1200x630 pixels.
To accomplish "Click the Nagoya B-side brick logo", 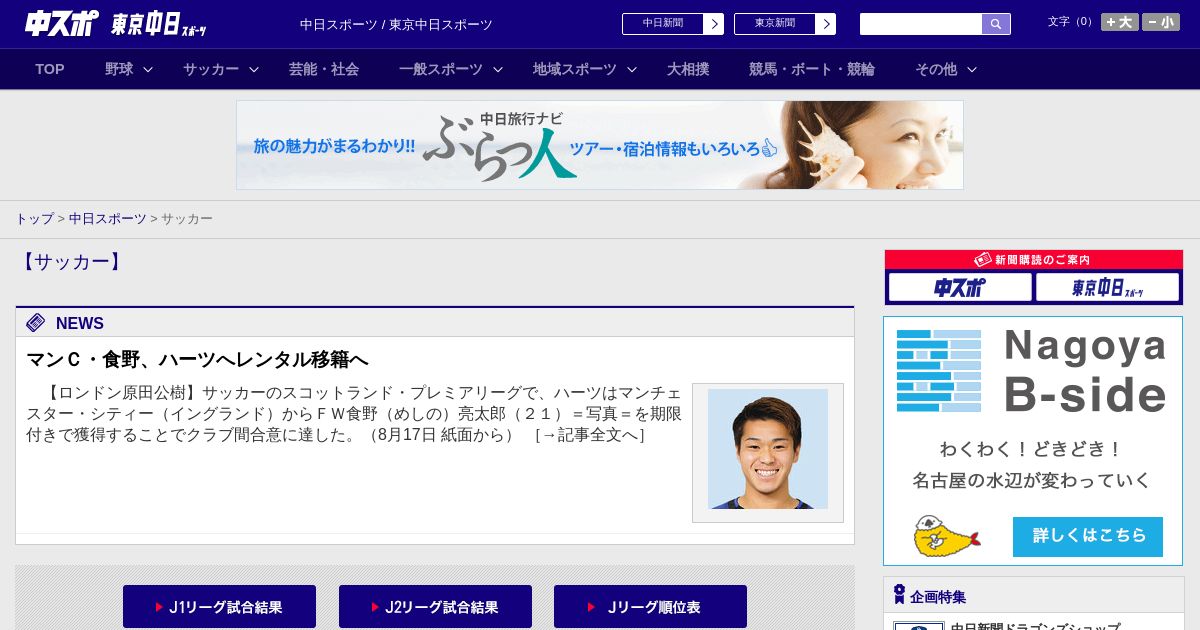I will [x=939, y=371].
